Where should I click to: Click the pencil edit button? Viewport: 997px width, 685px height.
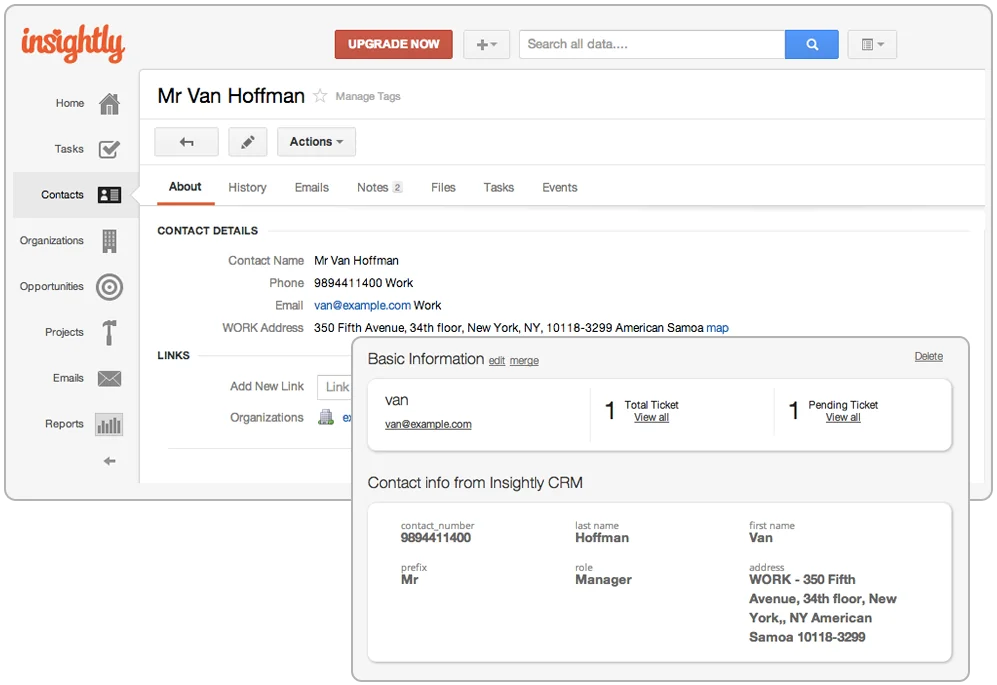point(248,142)
